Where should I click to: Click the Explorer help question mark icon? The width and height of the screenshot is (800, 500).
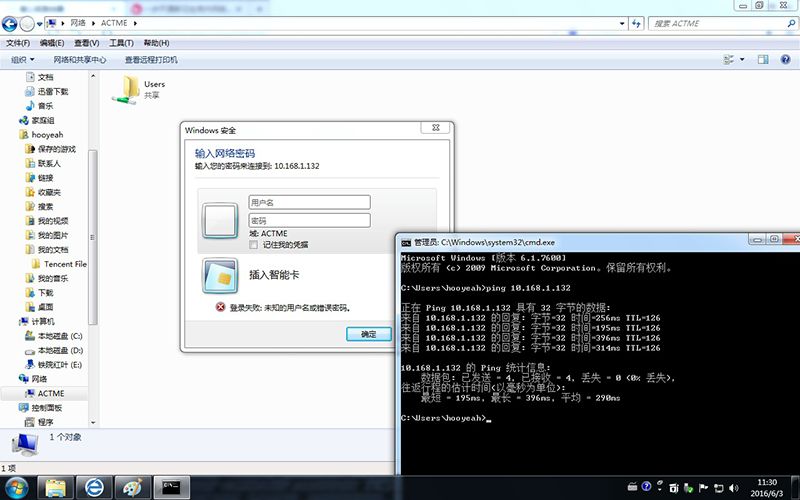tap(785, 59)
